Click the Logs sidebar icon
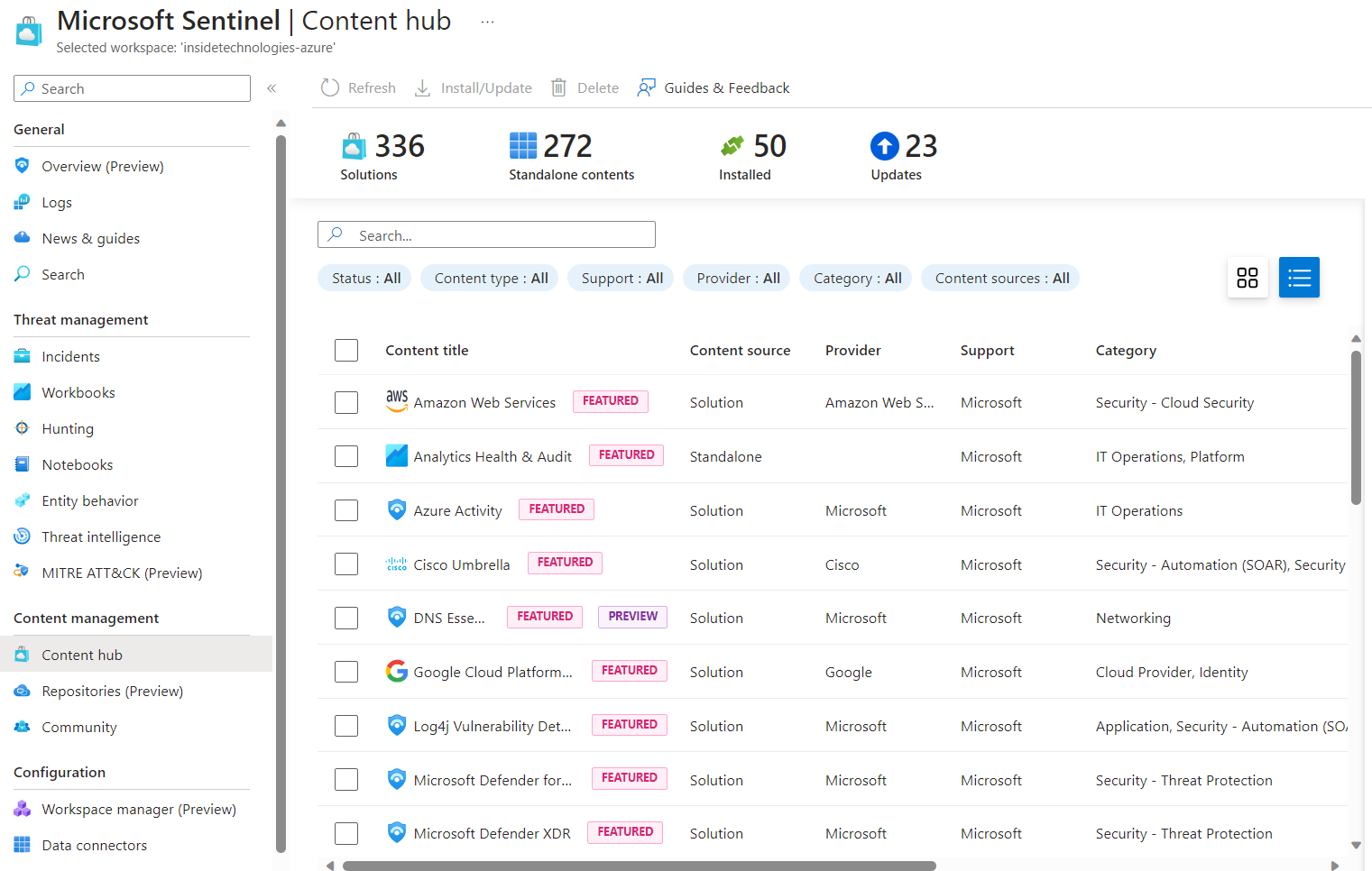This screenshot has width=1372, height=871. tap(23, 202)
